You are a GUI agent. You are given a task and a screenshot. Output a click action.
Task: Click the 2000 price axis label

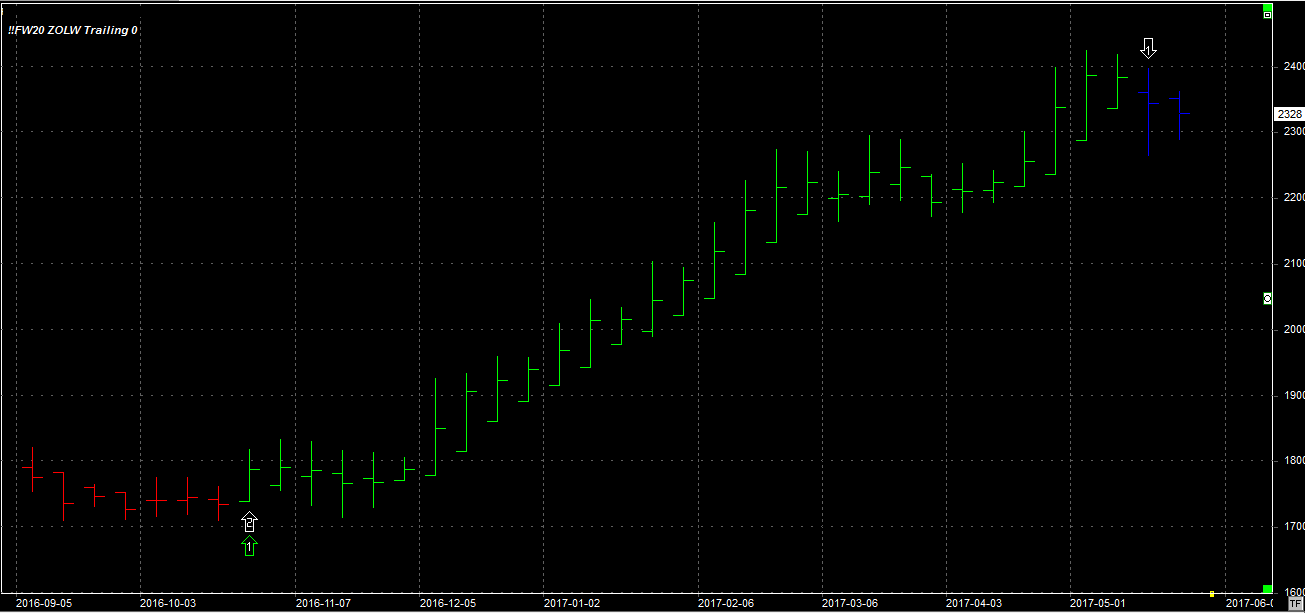[x=1293, y=329]
